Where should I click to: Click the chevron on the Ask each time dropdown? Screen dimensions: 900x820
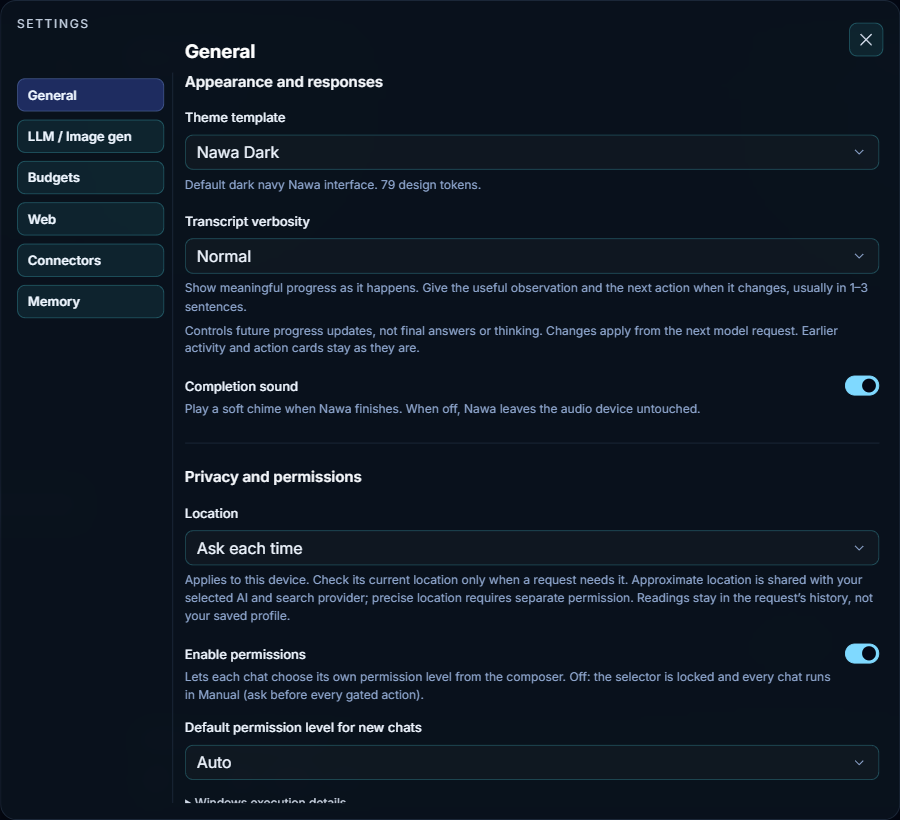click(859, 548)
